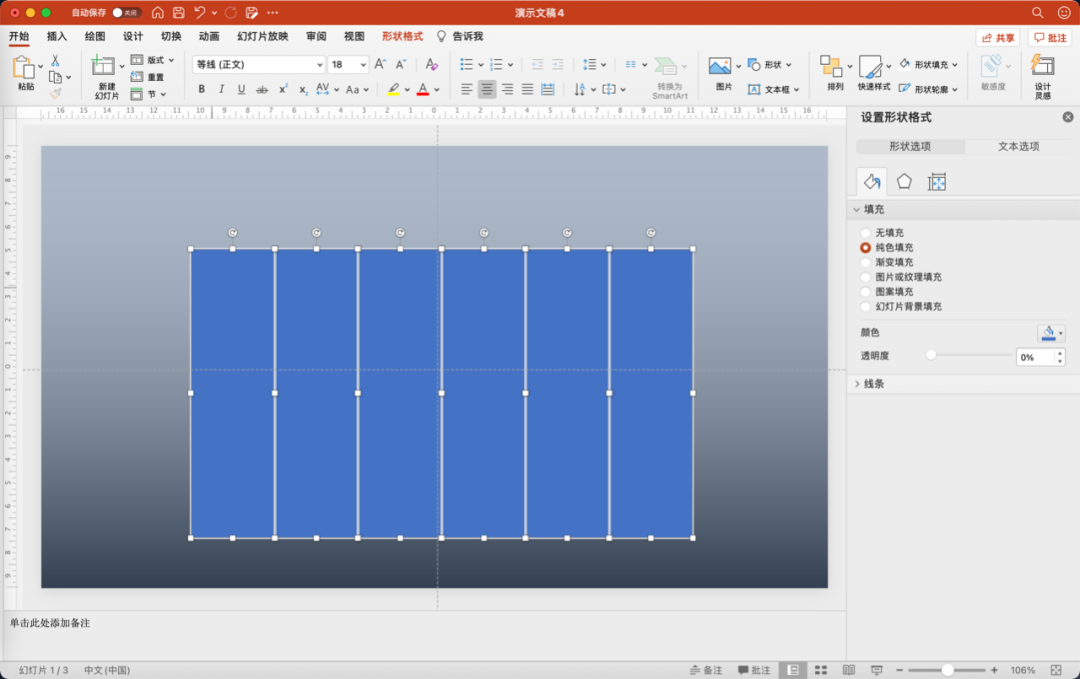Open the font color dropdown arrow
This screenshot has width=1080, height=679.
pos(437,90)
